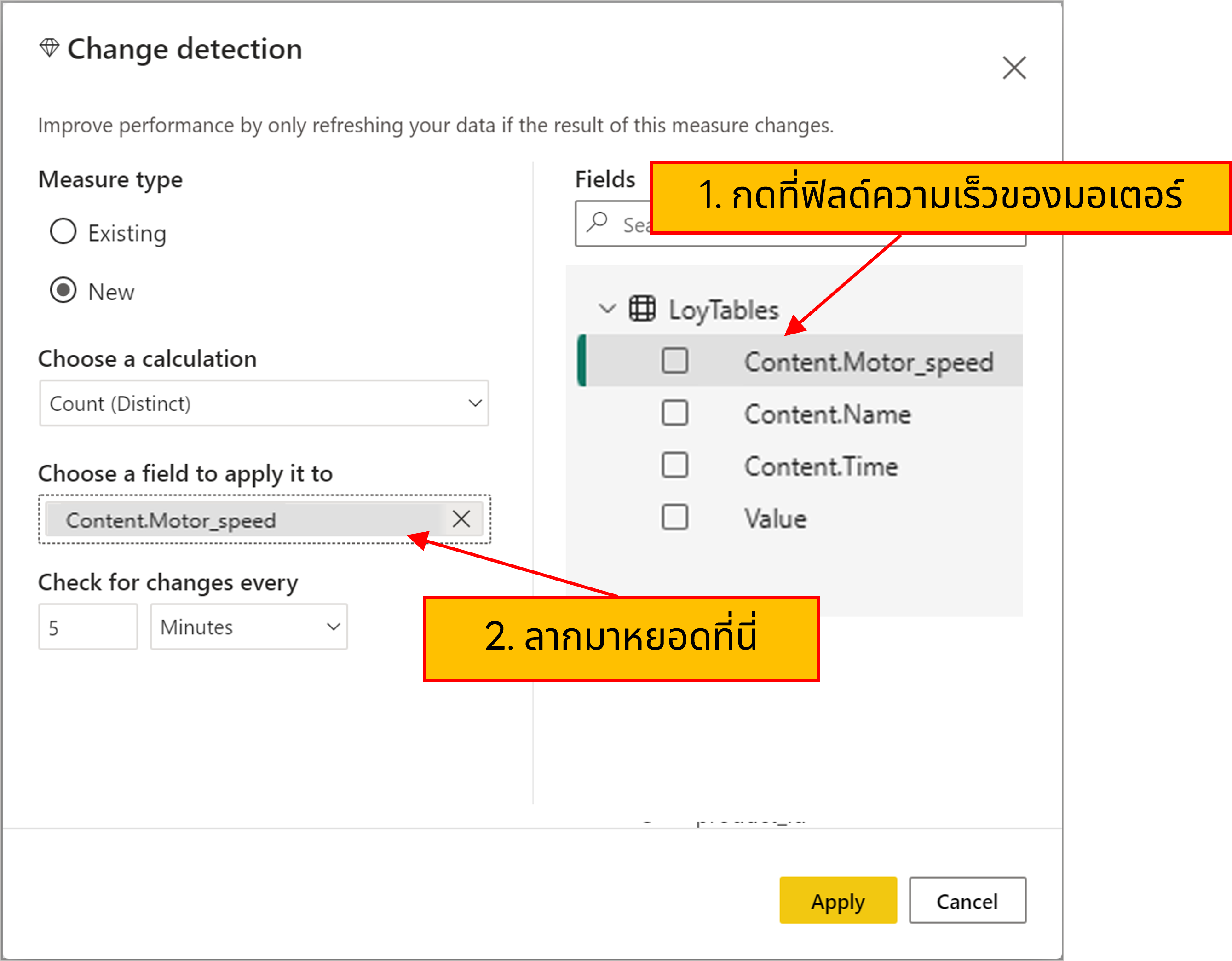Open the Minutes interval unit dropdown

[x=249, y=627]
